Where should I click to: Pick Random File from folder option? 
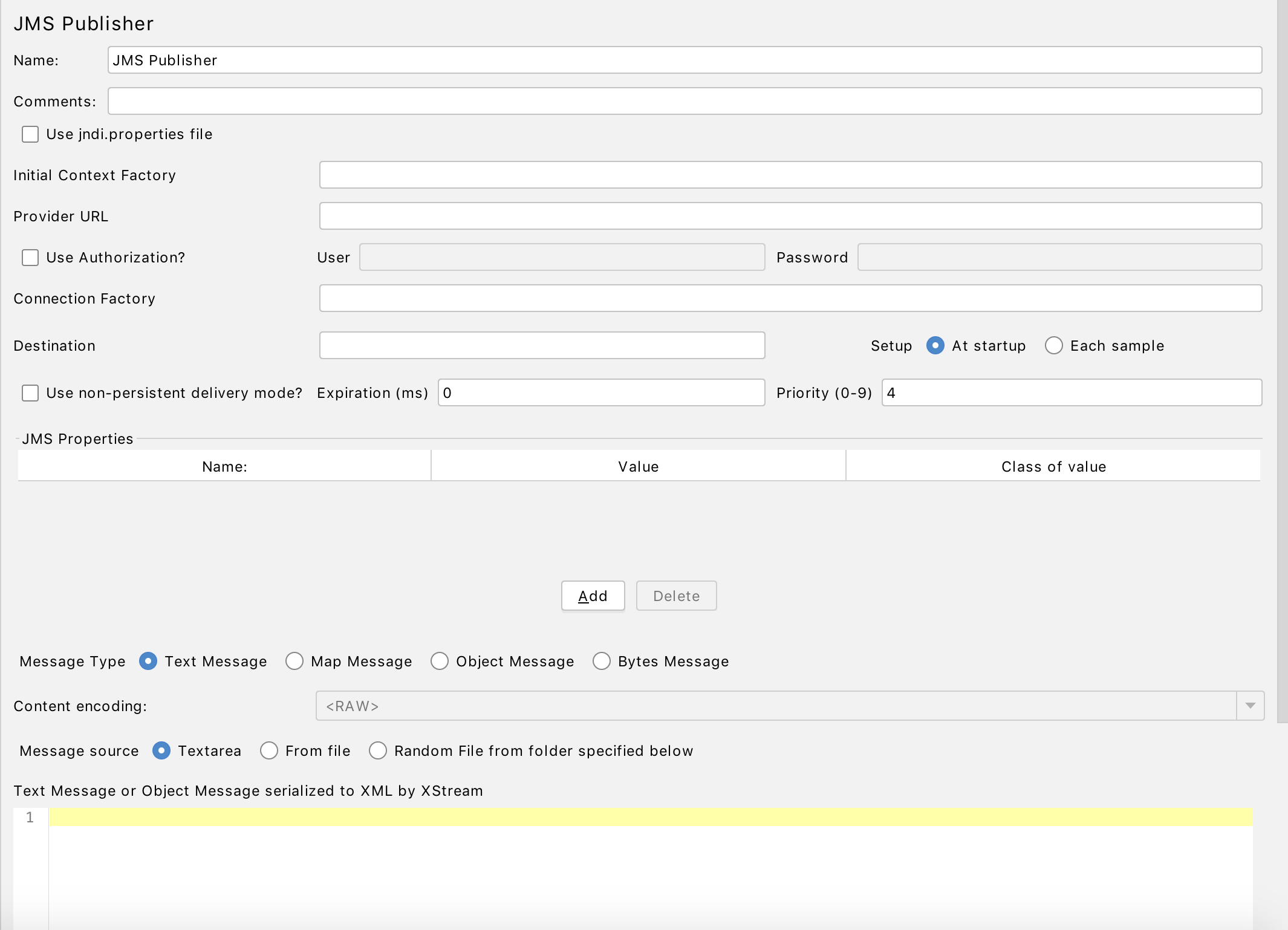coord(378,751)
